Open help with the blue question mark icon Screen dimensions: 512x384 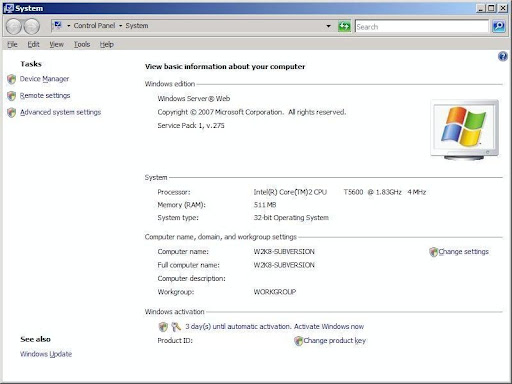(x=503, y=56)
